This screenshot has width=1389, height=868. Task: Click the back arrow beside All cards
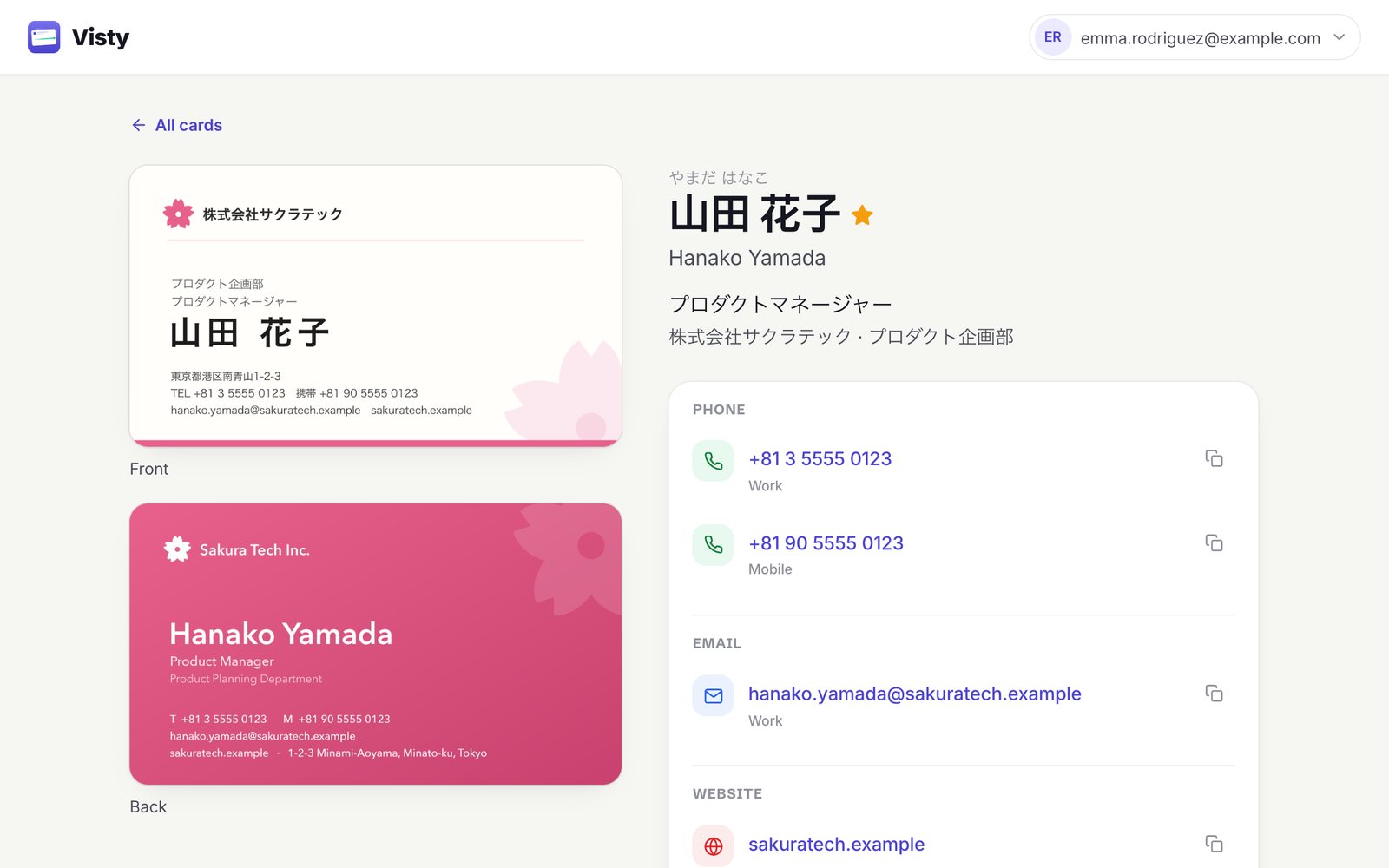[x=138, y=125]
